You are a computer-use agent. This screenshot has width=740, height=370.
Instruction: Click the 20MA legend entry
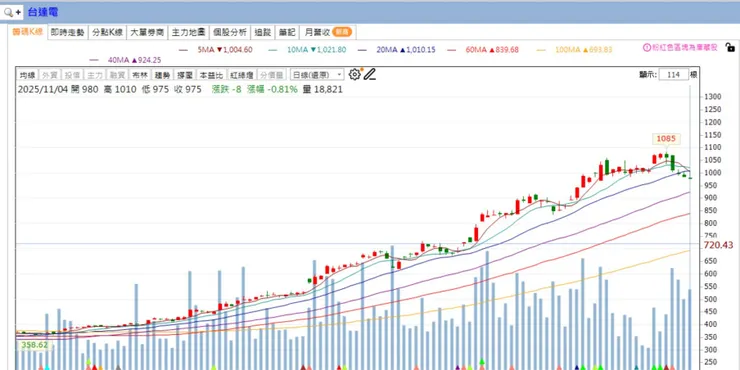coord(396,50)
